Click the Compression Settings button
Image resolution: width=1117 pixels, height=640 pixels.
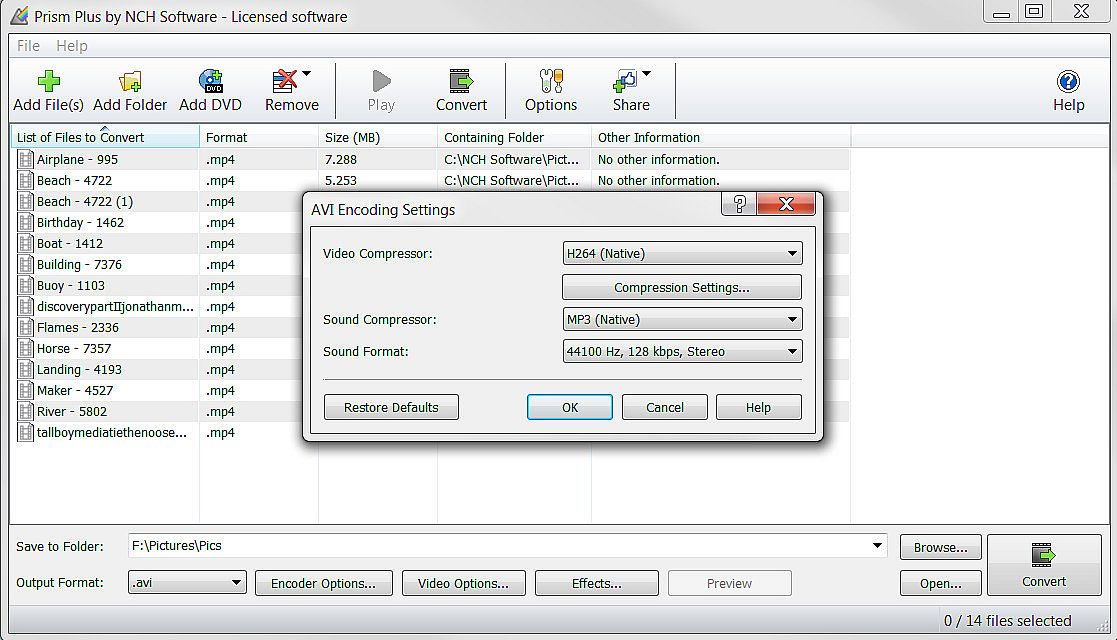coord(681,288)
